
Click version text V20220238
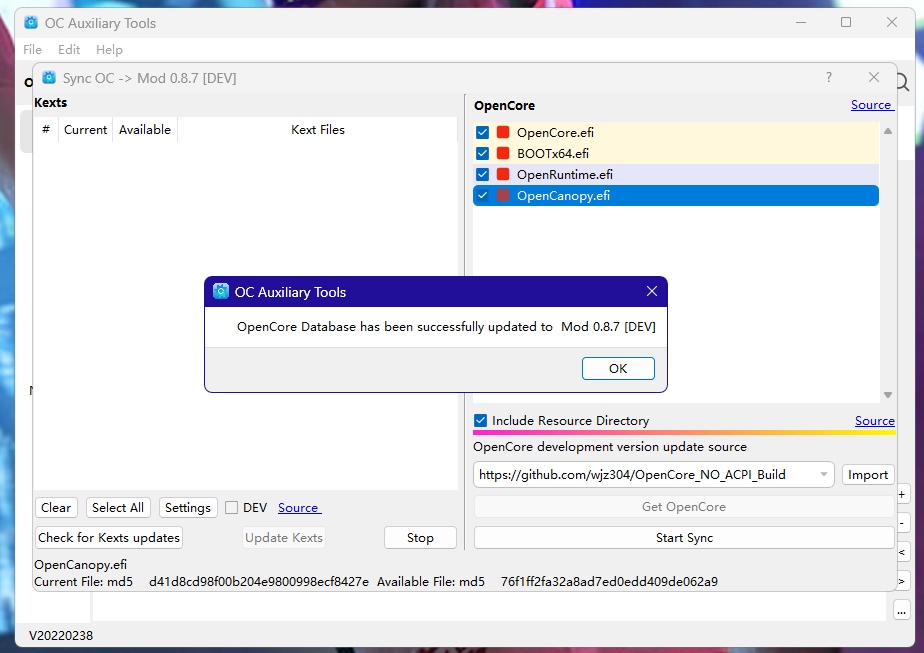61,636
